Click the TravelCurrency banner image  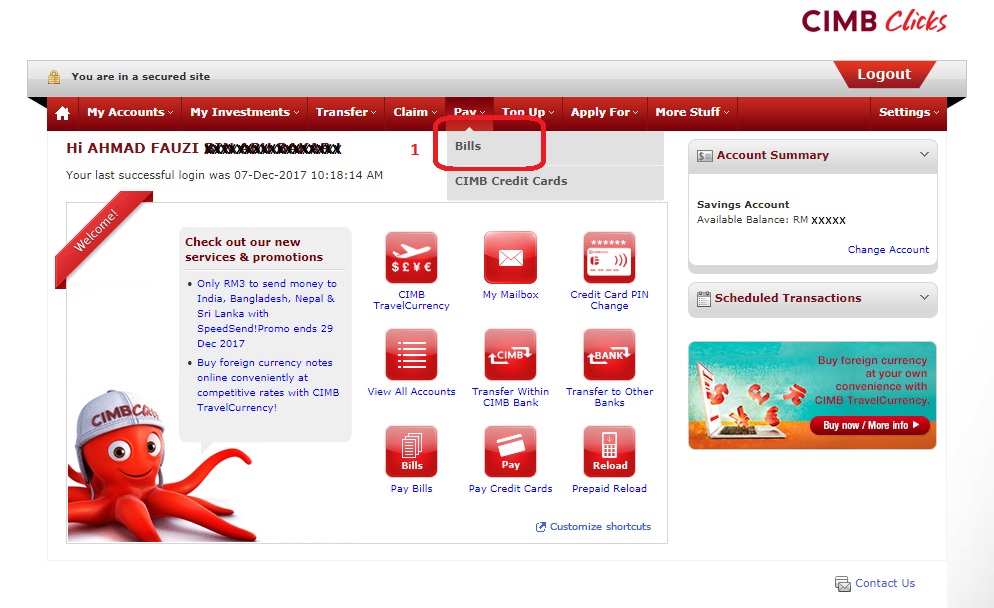(x=812, y=395)
